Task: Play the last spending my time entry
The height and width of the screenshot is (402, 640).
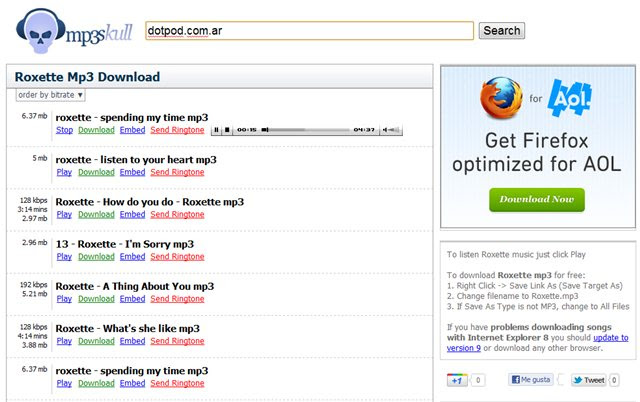Action: pos(64,383)
